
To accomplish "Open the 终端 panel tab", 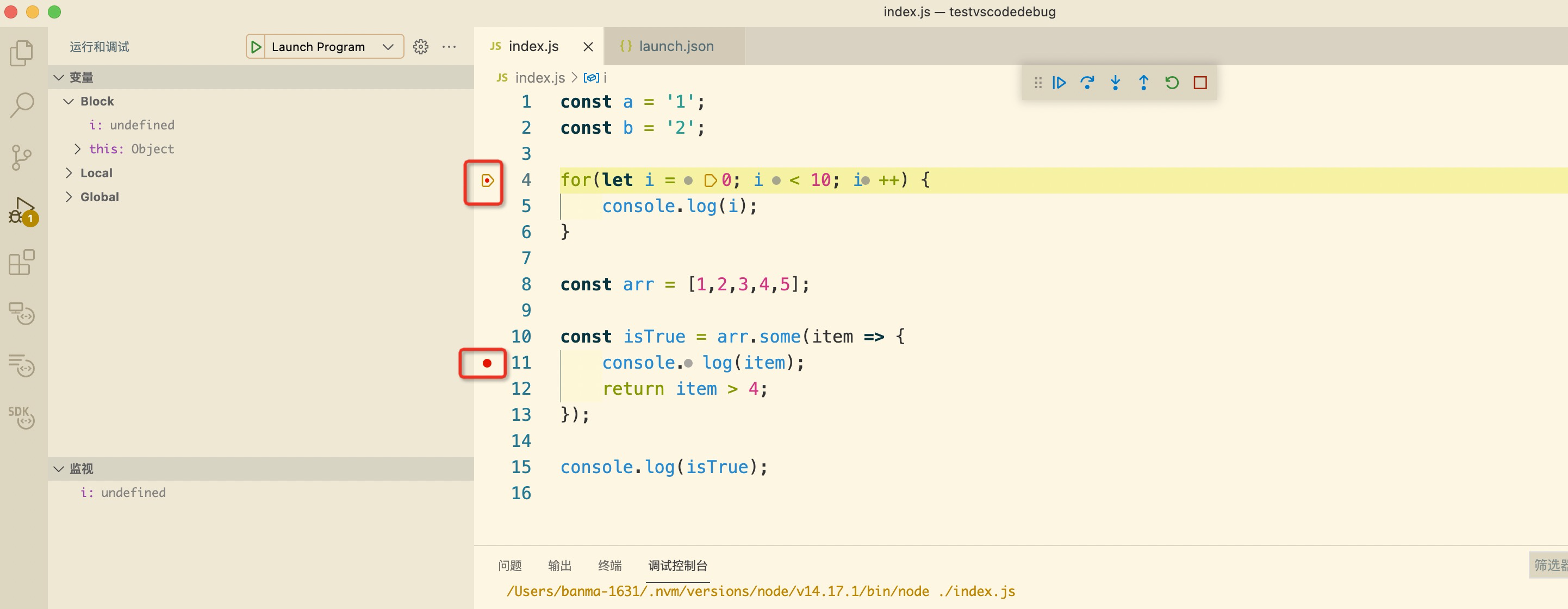I will 609,565.
